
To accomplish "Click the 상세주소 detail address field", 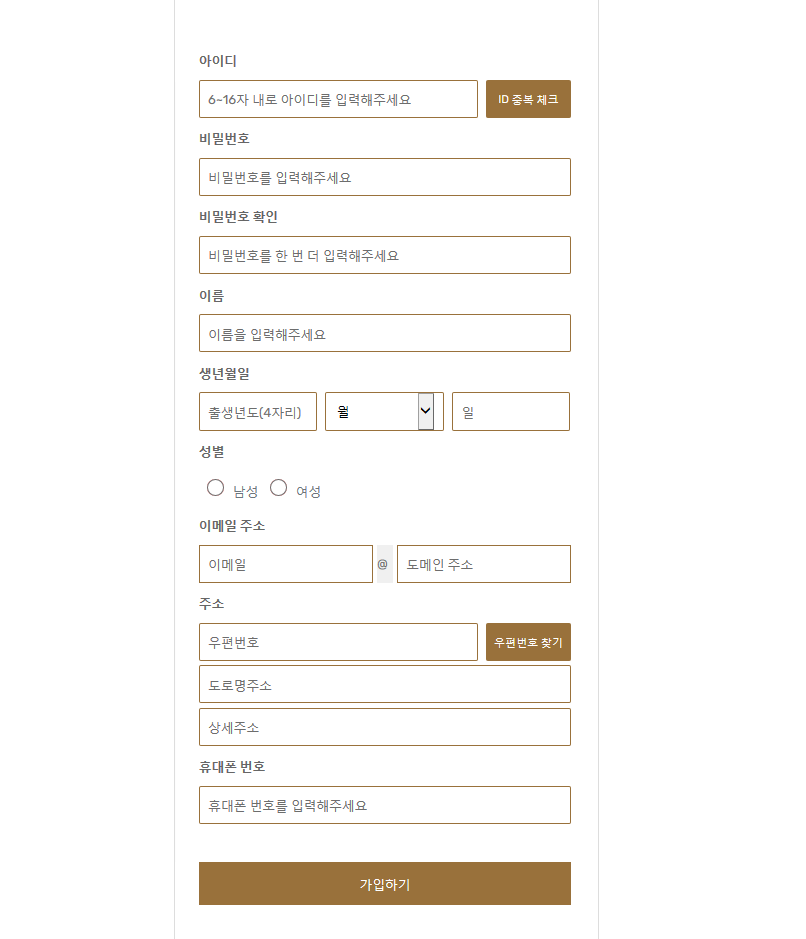I will (385, 727).
